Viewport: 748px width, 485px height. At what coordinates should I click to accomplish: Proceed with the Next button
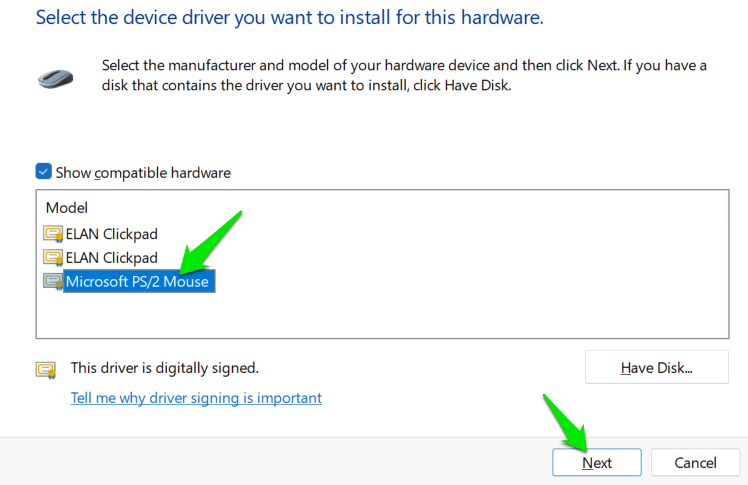pos(597,463)
